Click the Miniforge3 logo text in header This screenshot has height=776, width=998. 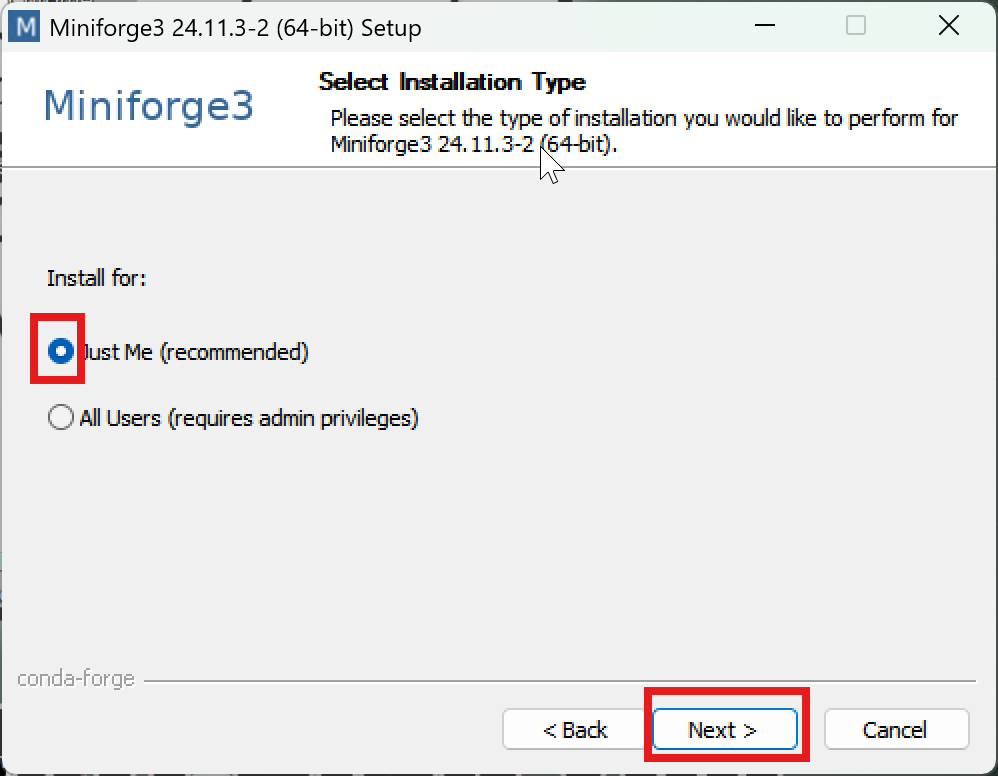coord(149,105)
